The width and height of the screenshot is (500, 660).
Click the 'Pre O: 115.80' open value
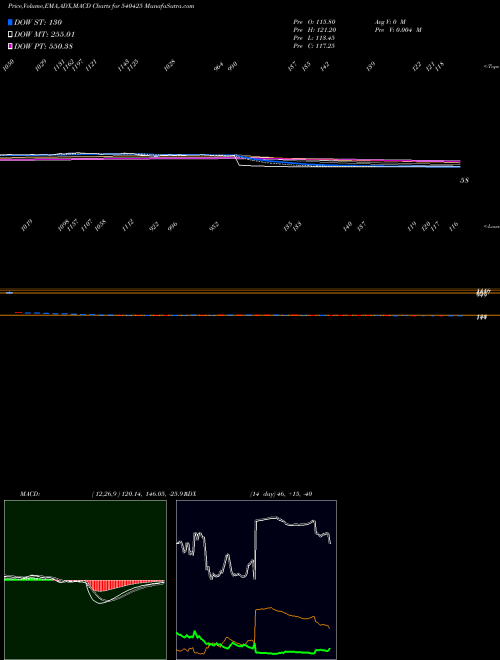tap(314, 21)
